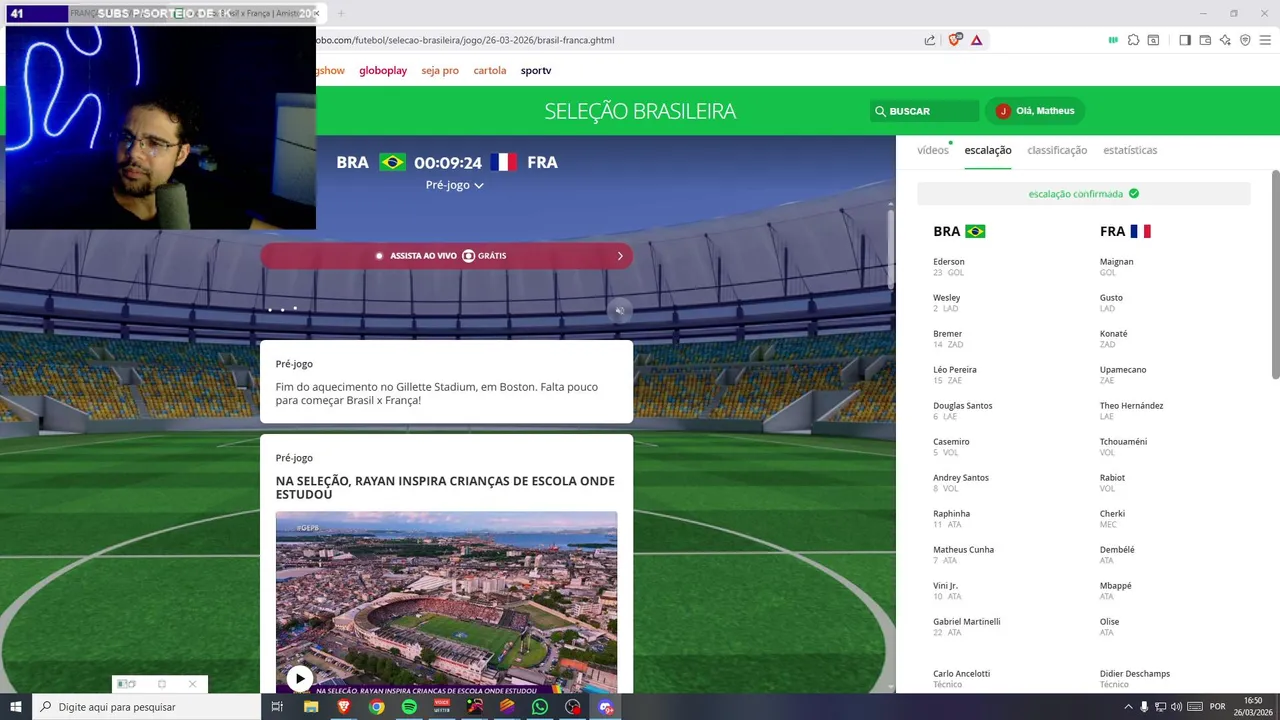Click player Mbappé in France lineup
Viewport: 1280px width, 720px height.
(1116, 586)
